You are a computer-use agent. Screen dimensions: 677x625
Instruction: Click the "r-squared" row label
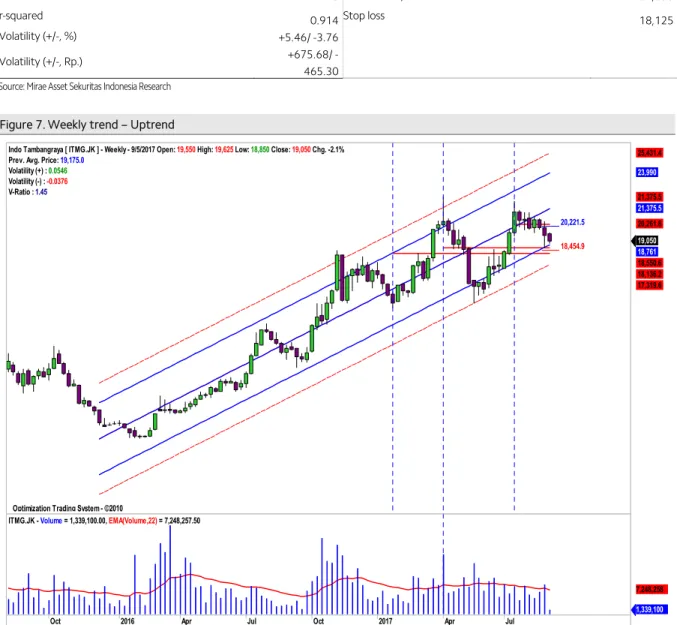point(21,16)
